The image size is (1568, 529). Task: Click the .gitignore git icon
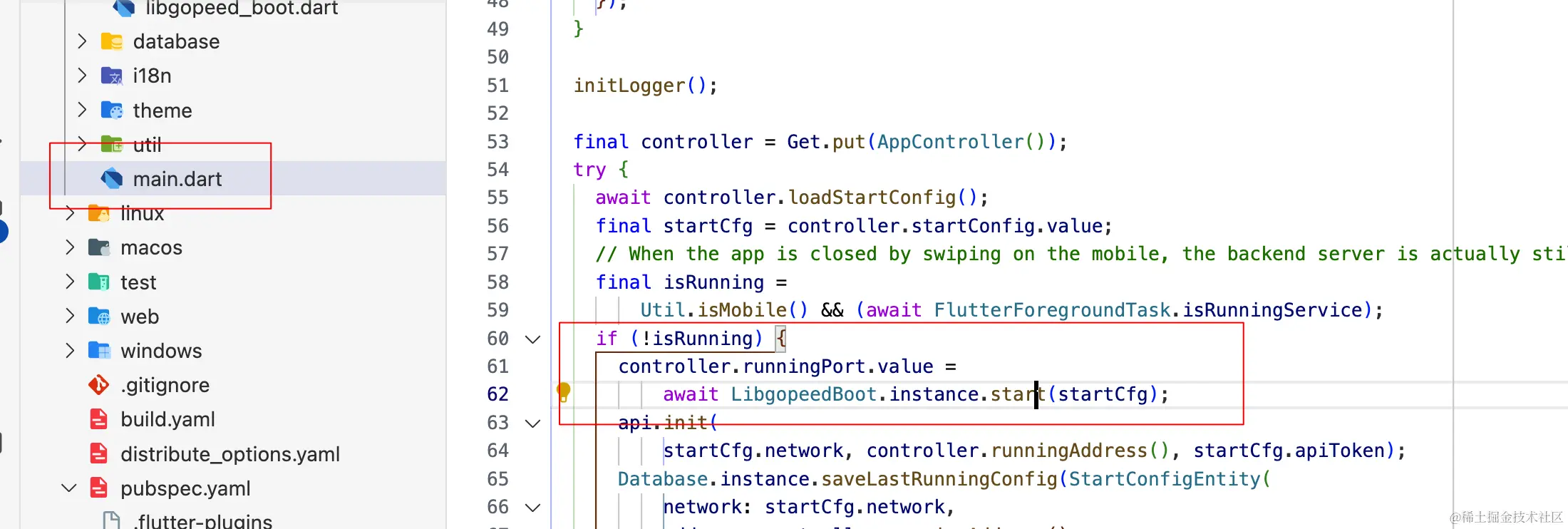[x=99, y=385]
